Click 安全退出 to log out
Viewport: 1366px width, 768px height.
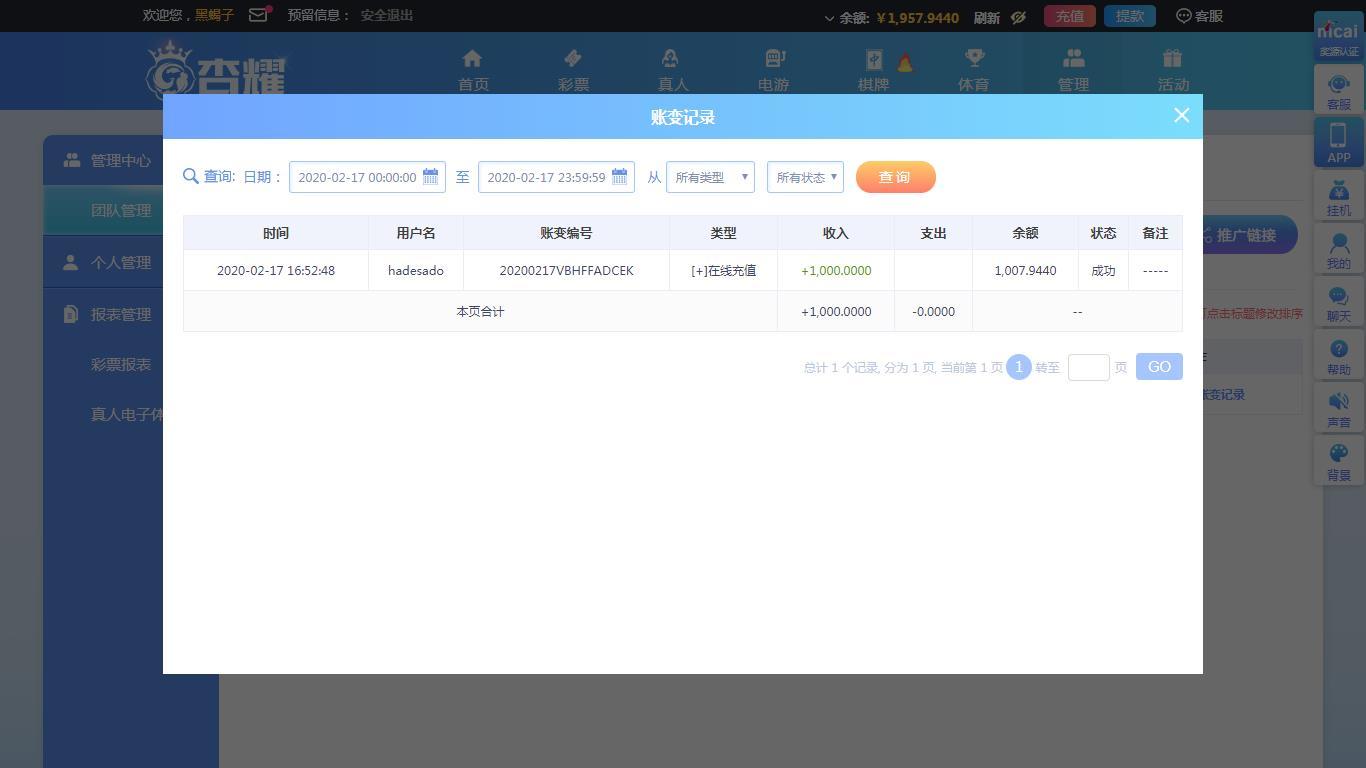click(x=387, y=15)
